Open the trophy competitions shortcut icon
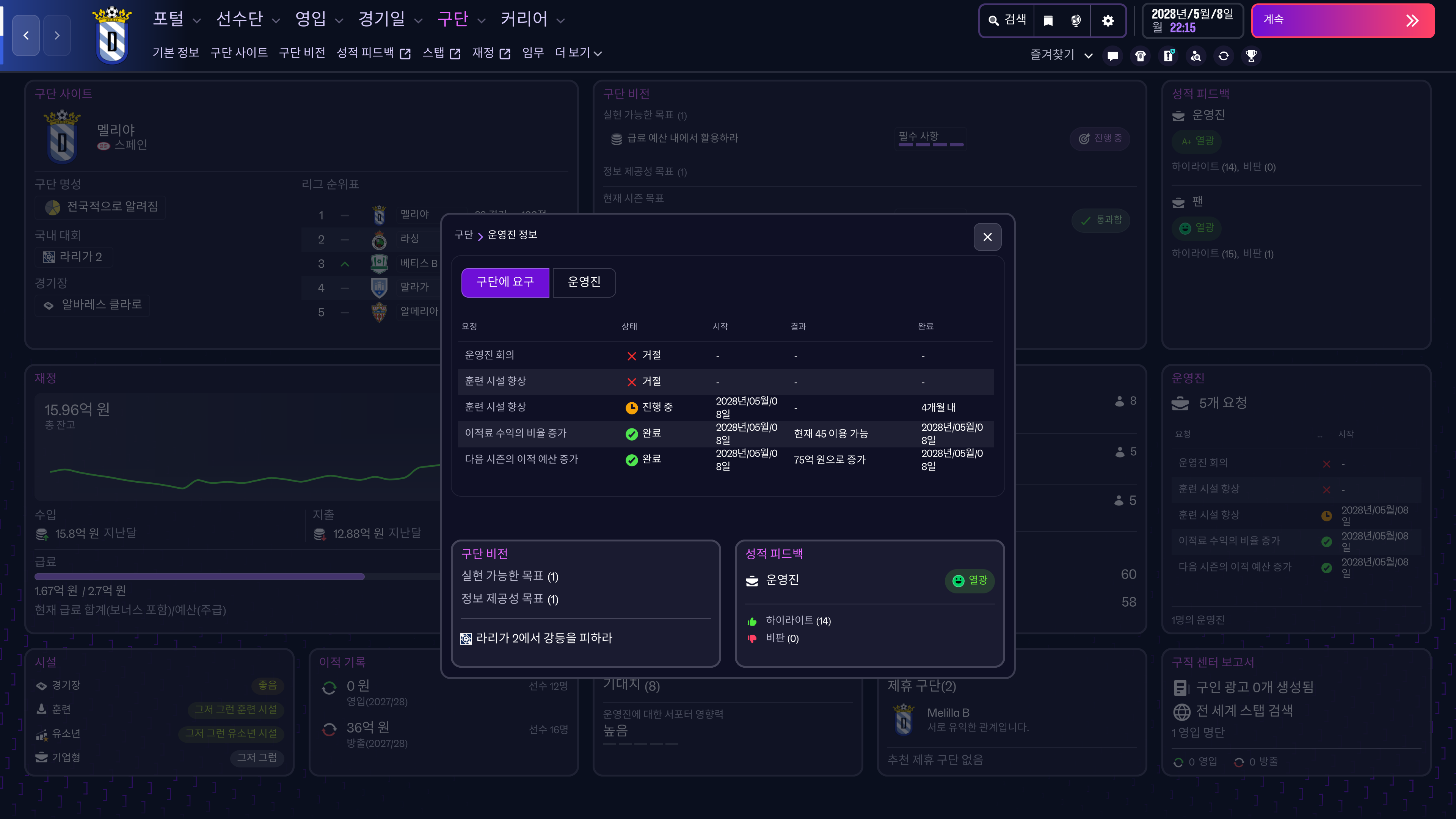Viewport: 1456px width, 819px height. click(1251, 56)
